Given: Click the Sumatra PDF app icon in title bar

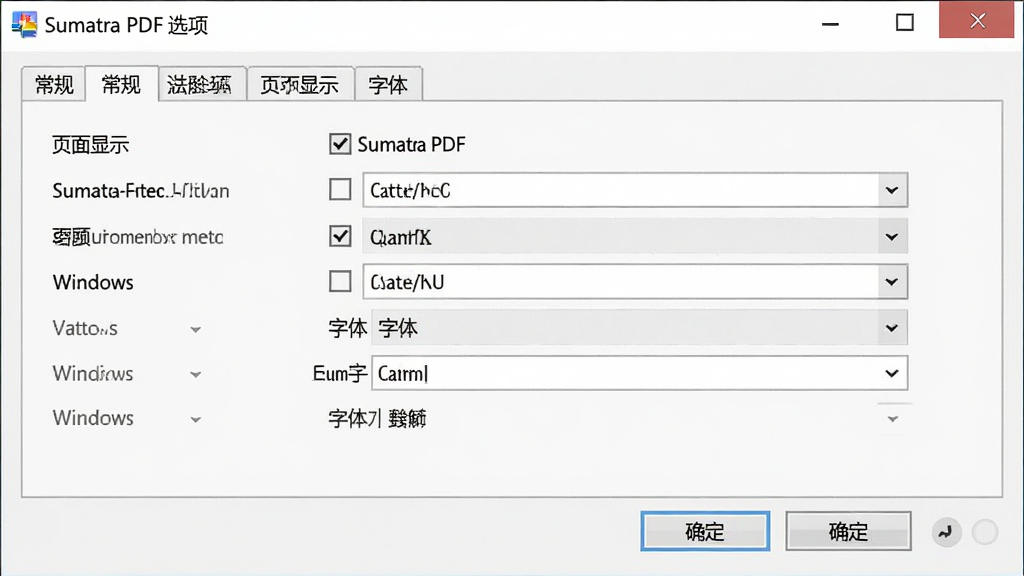Looking at the screenshot, I should point(24,24).
